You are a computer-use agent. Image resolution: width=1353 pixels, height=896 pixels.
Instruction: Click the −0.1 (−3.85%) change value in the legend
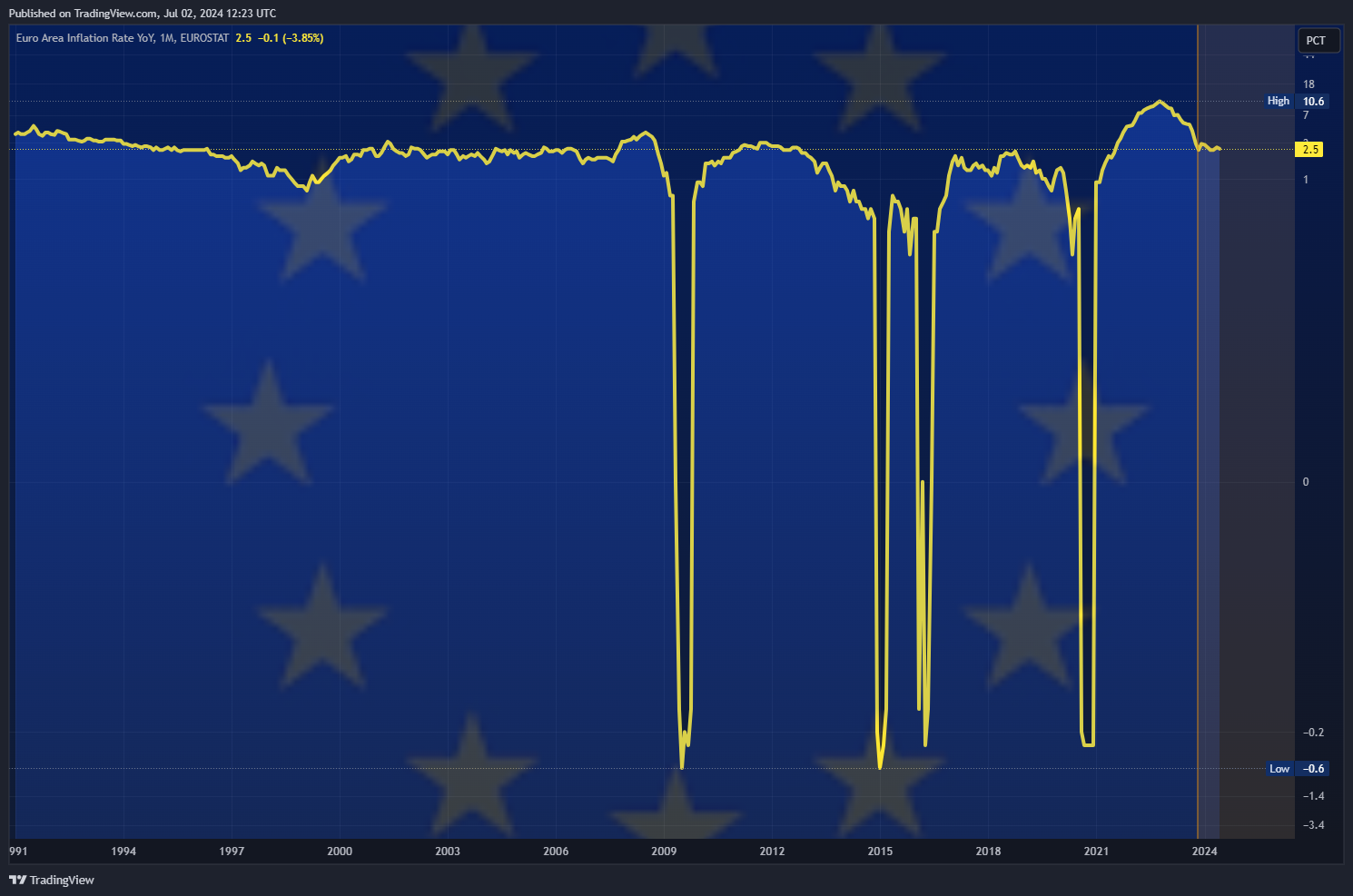291,38
